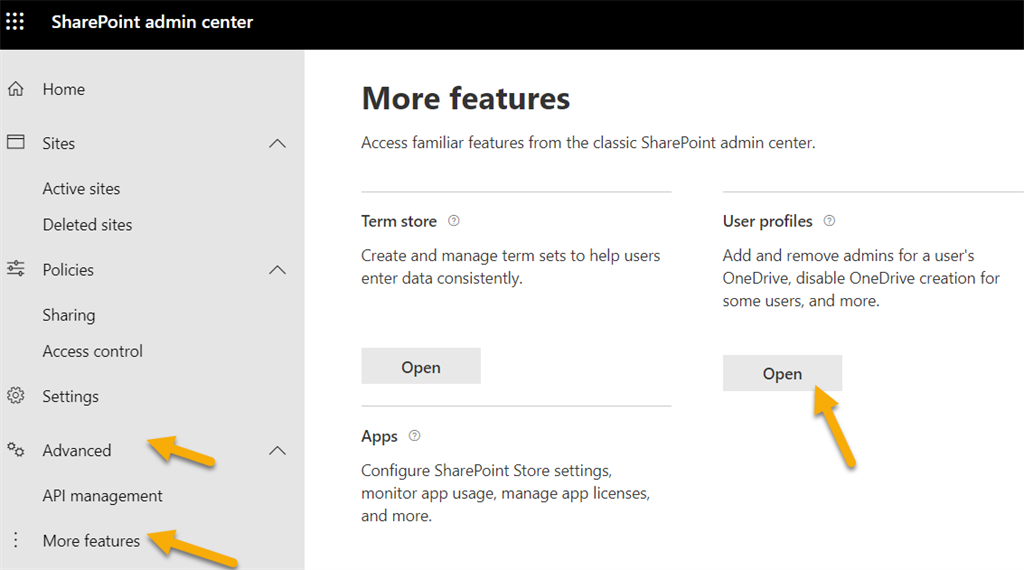Image resolution: width=1024 pixels, height=570 pixels.
Task: Collapse the Sites section chevron
Action: coord(278,143)
